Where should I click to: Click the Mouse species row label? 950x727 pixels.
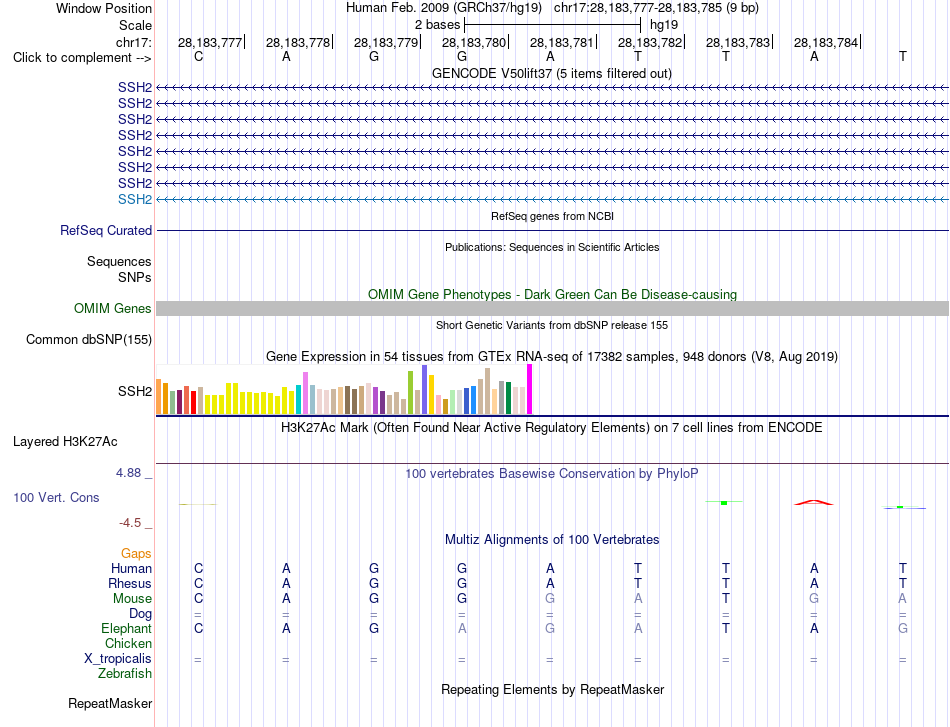(x=132, y=599)
